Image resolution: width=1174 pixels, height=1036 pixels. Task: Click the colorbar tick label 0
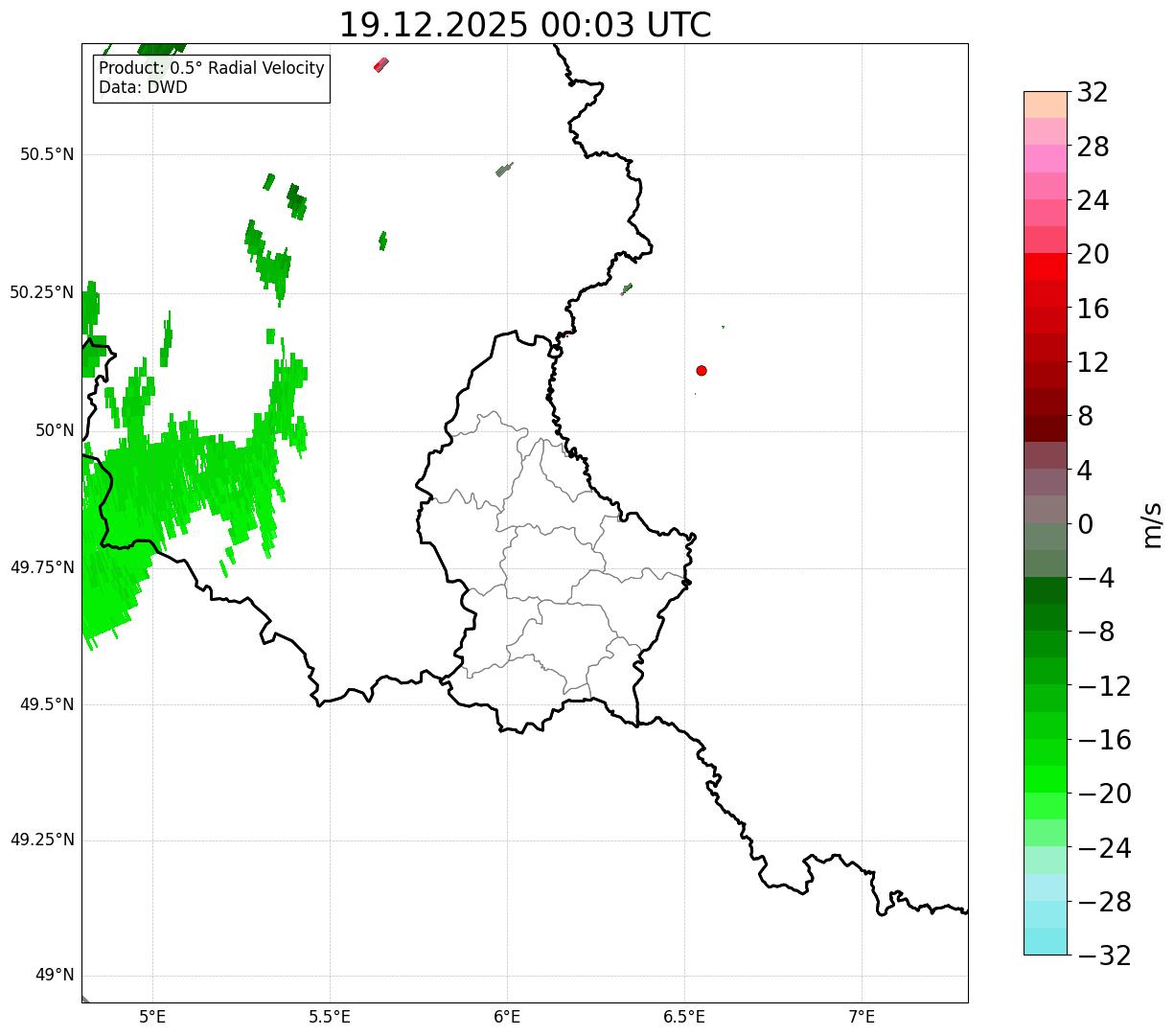1085,524
